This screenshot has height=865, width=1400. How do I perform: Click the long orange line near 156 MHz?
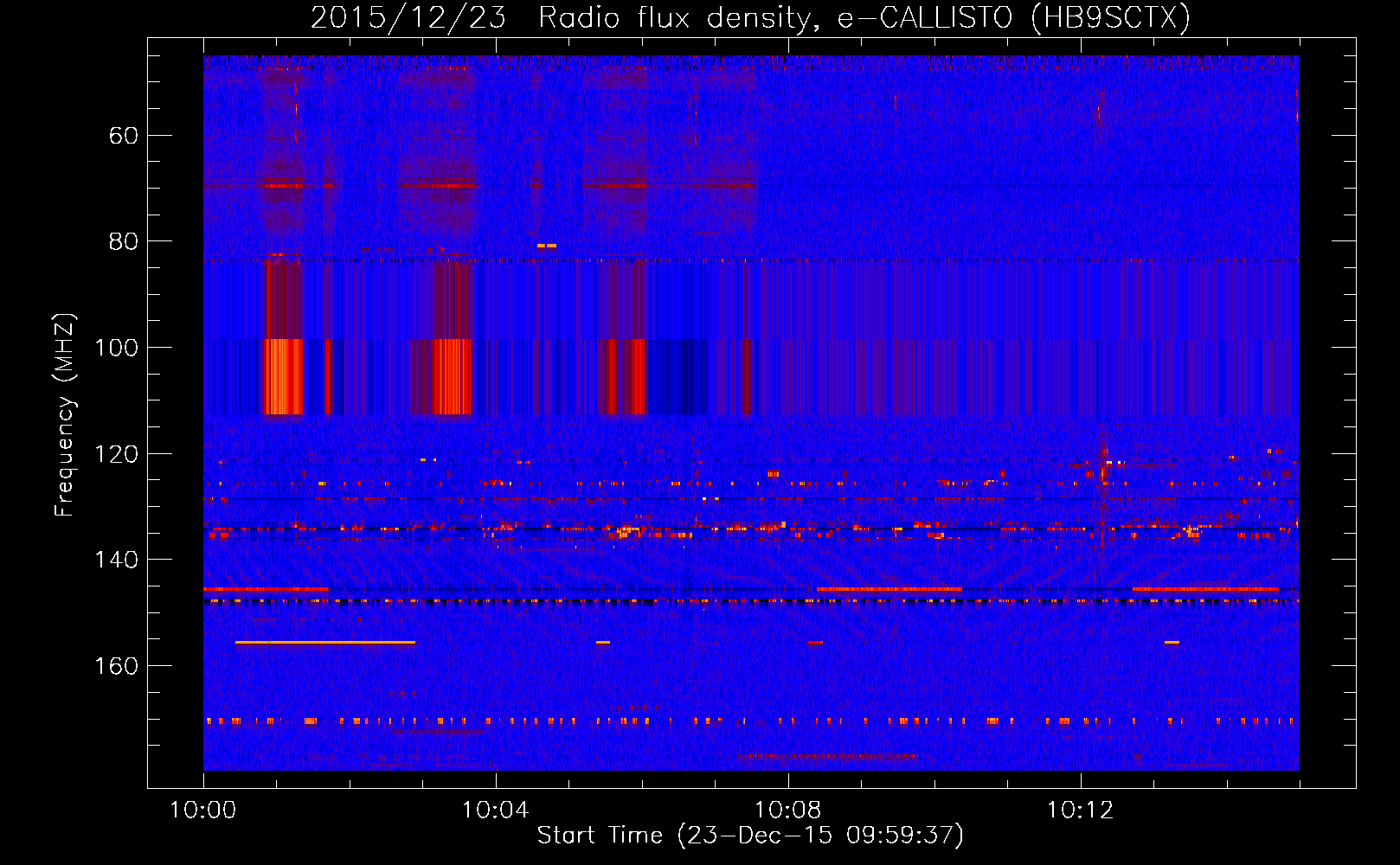[x=325, y=642]
